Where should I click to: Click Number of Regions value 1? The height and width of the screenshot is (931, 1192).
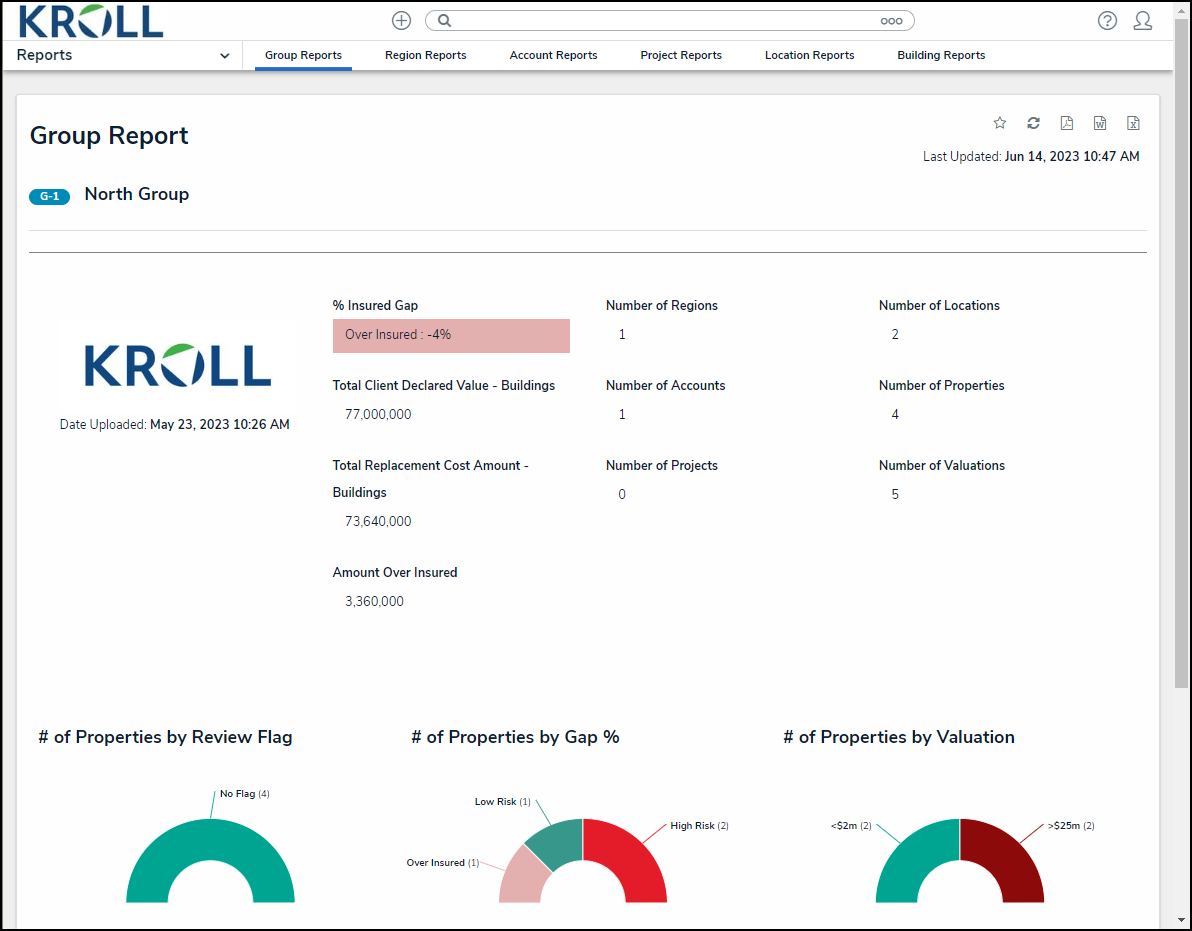[622, 334]
